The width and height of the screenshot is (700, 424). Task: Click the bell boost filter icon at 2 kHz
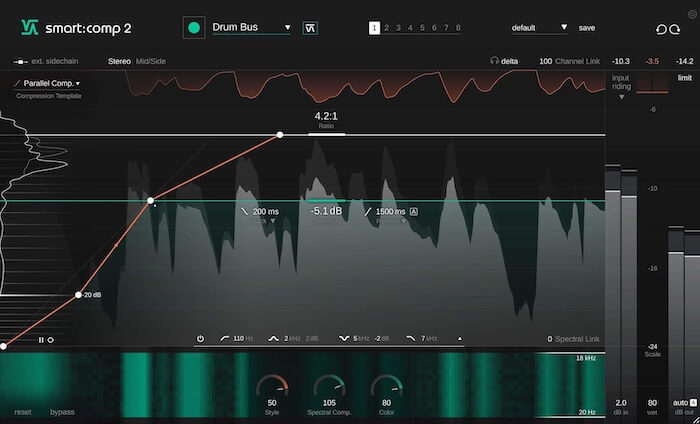[273, 339]
